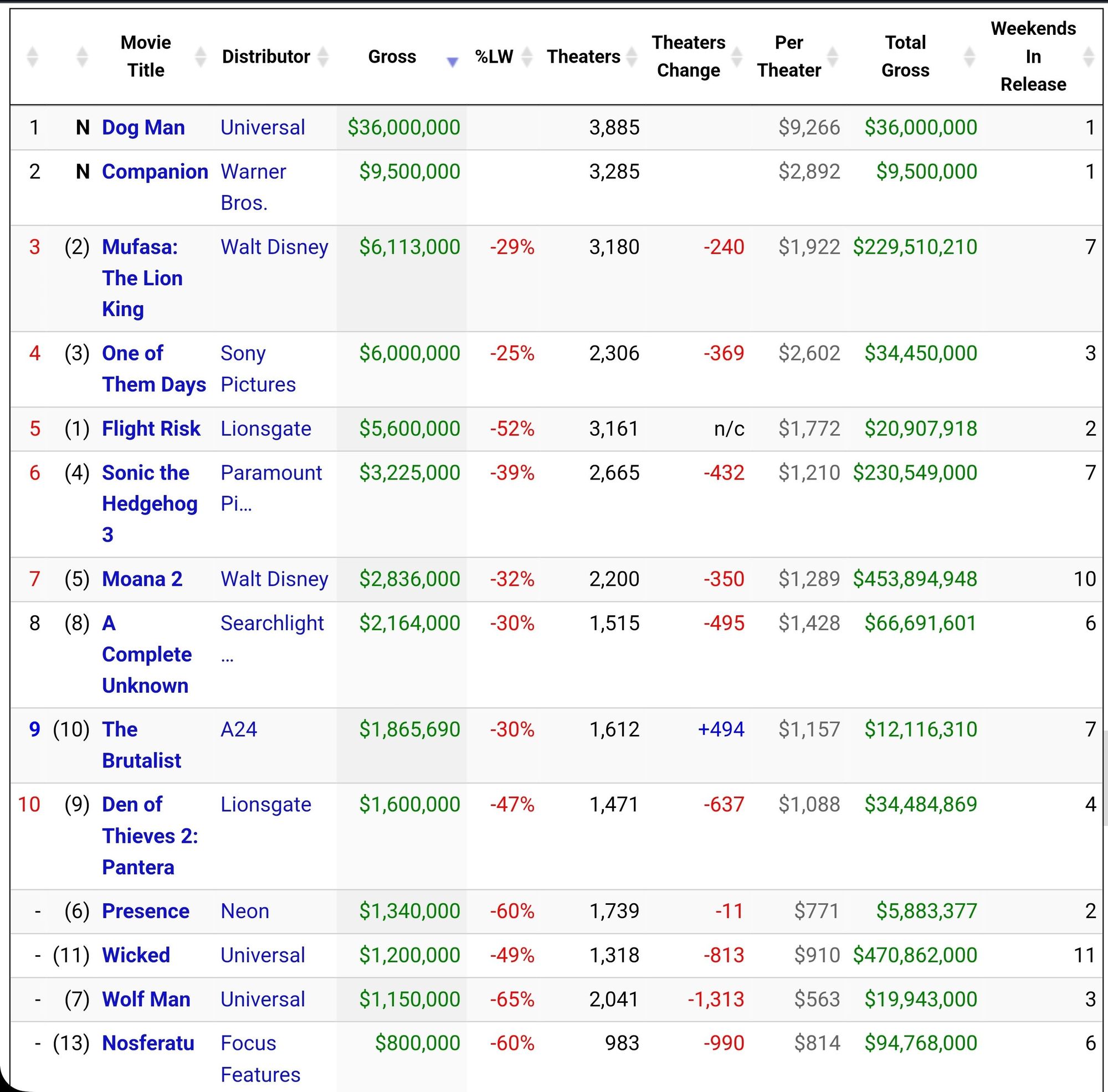
Task: Click the Companion movie title
Action: pyautogui.click(x=155, y=172)
